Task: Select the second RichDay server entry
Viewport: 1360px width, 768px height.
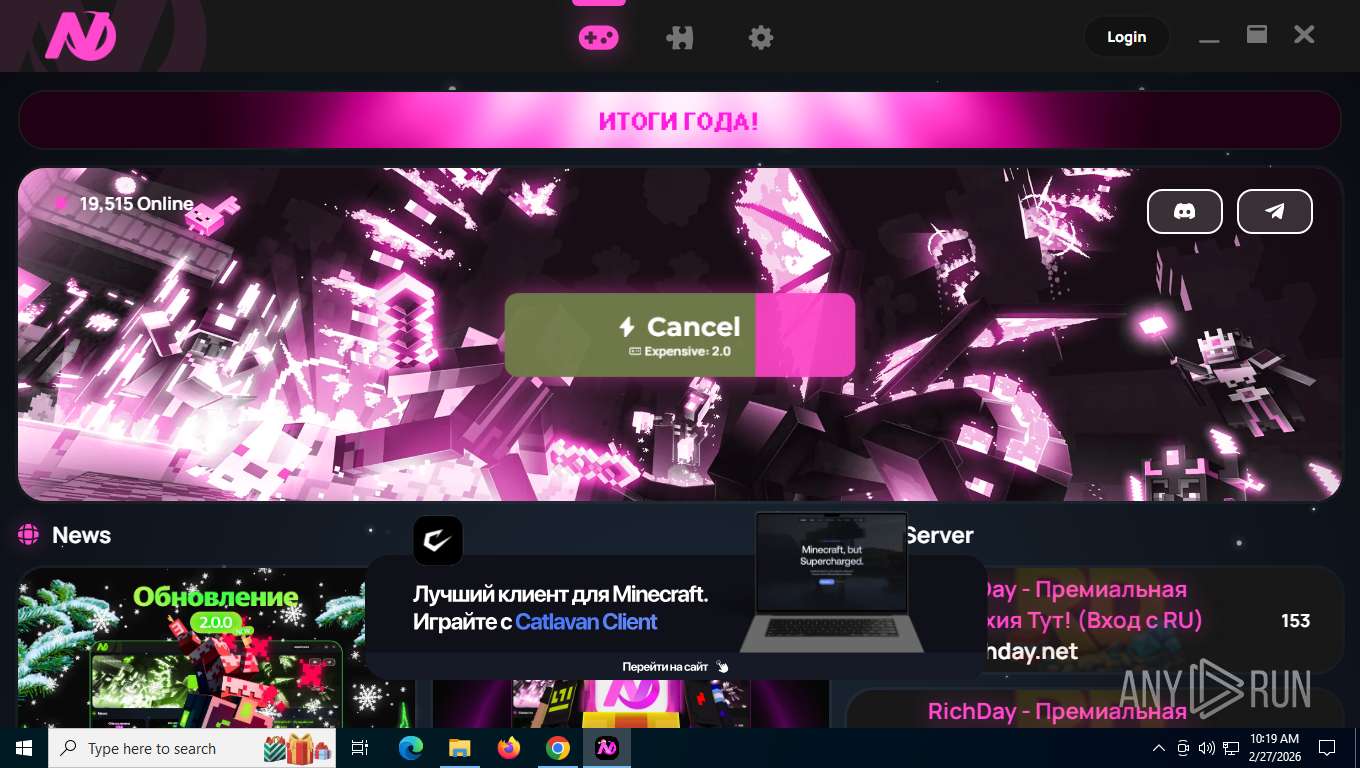Action: point(1094,708)
